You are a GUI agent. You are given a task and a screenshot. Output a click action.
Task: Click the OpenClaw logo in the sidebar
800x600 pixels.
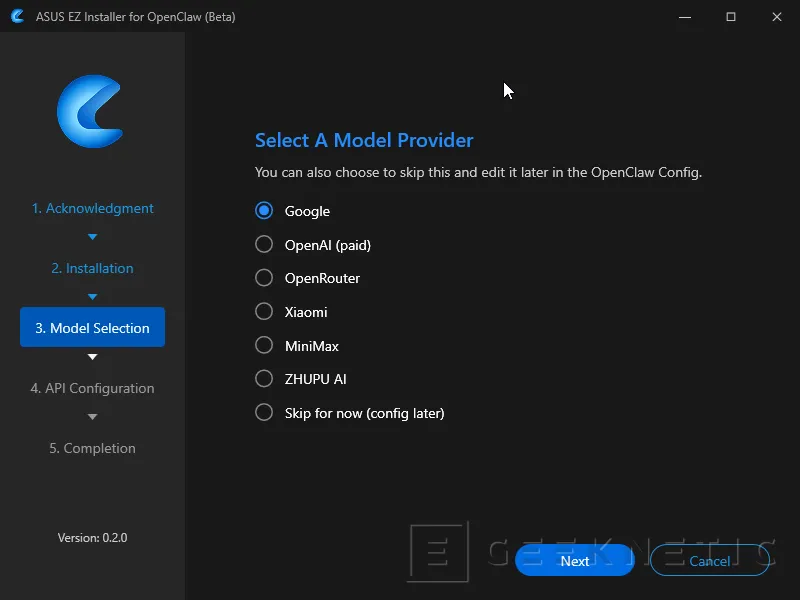[91, 112]
